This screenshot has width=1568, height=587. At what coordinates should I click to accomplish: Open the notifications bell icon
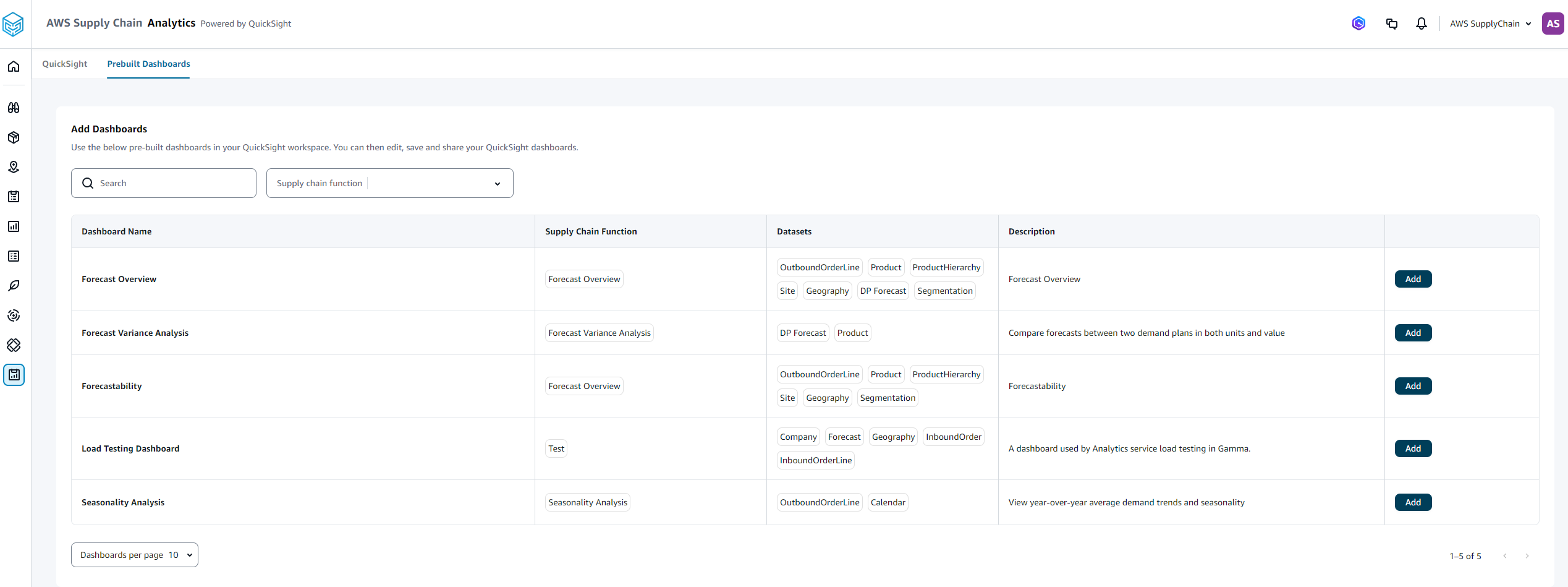[1421, 24]
